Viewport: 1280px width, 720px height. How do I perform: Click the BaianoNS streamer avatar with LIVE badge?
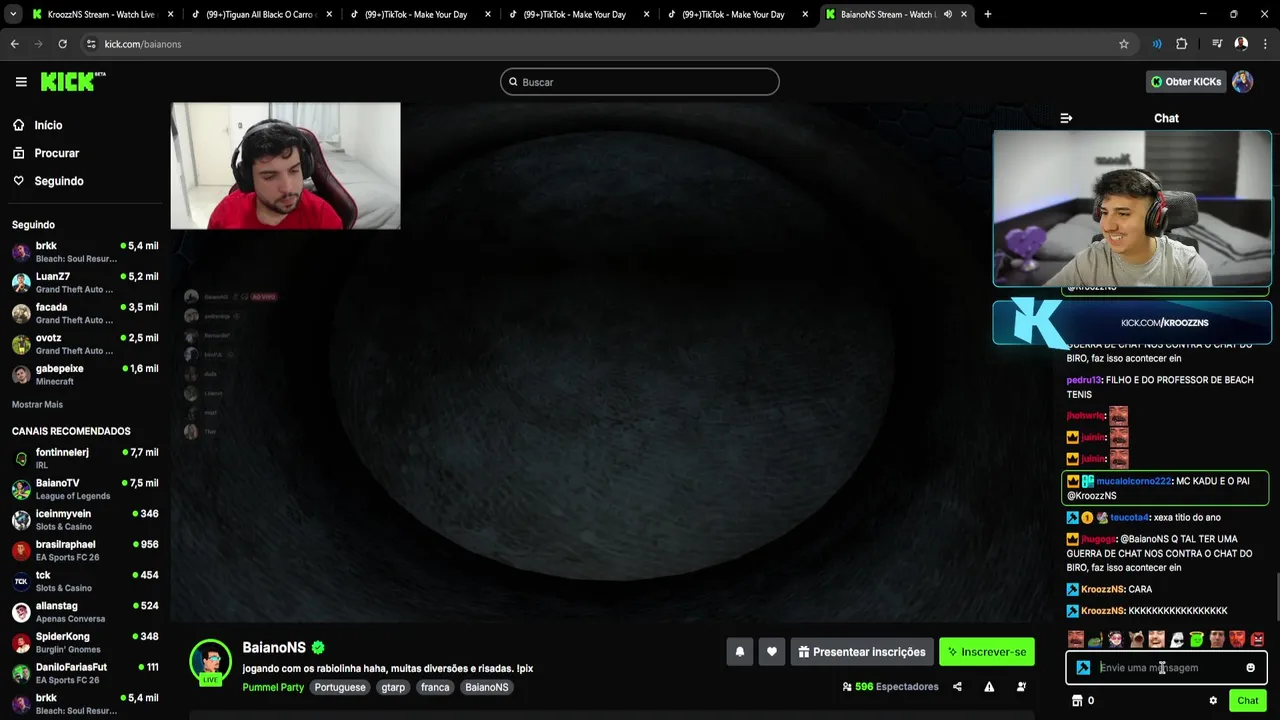[x=211, y=662]
